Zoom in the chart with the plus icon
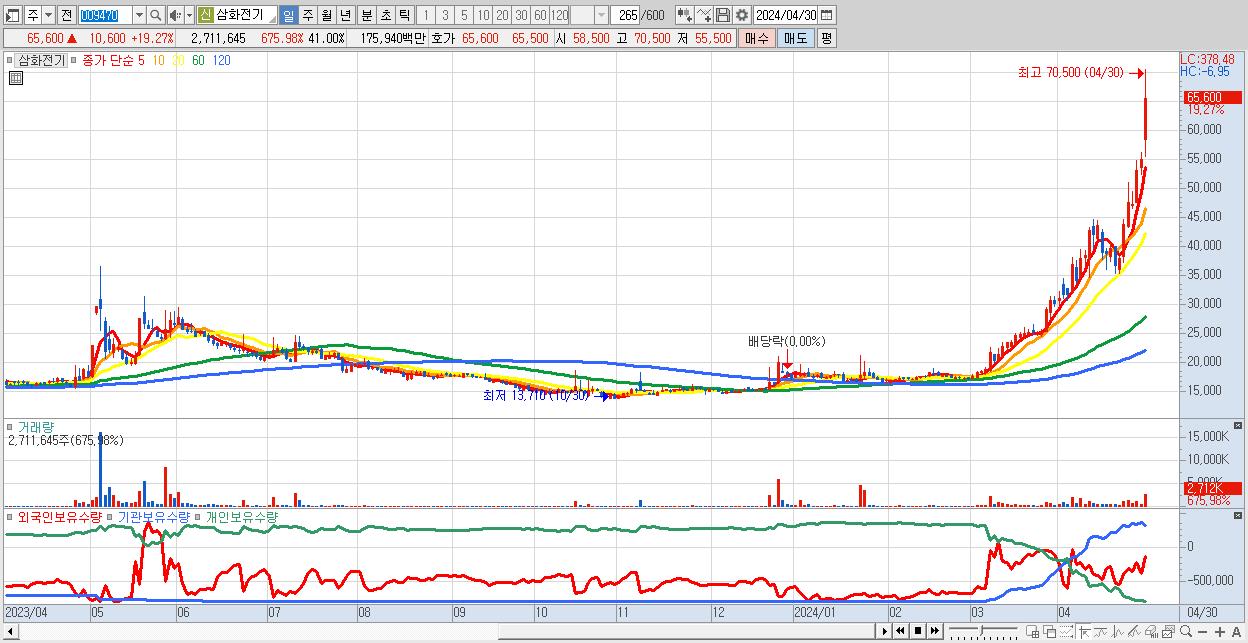Screen dimensions: 1248x643 coord(1220,632)
